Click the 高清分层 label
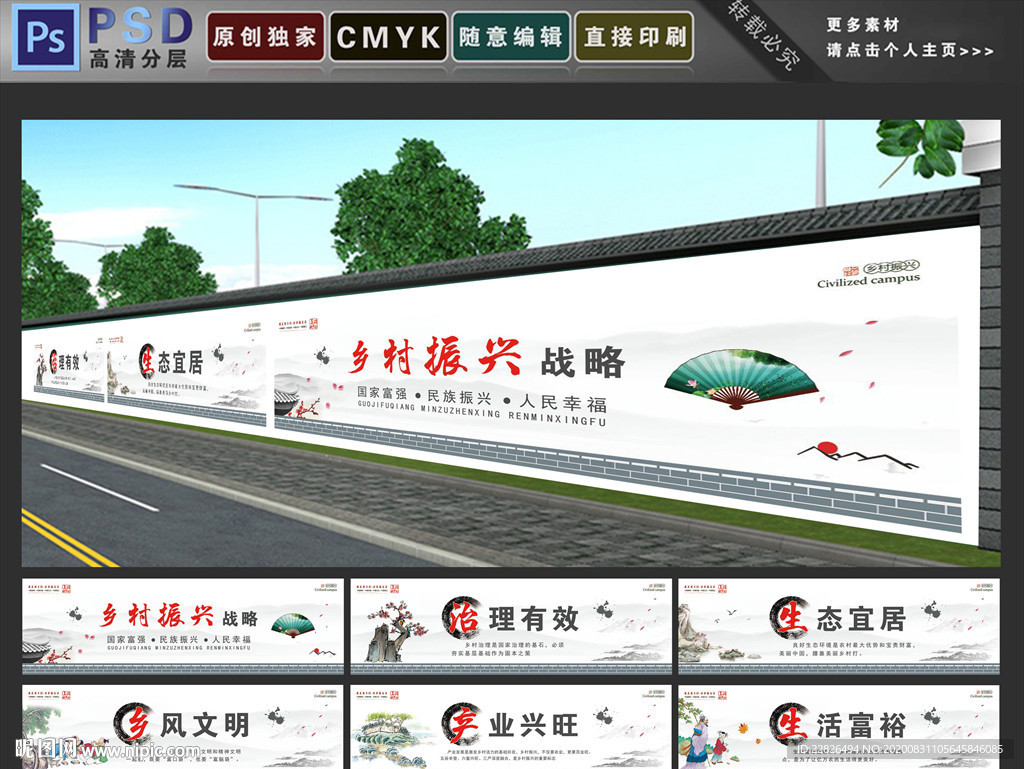The height and width of the screenshot is (769, 1024). (x=138, y=59)
